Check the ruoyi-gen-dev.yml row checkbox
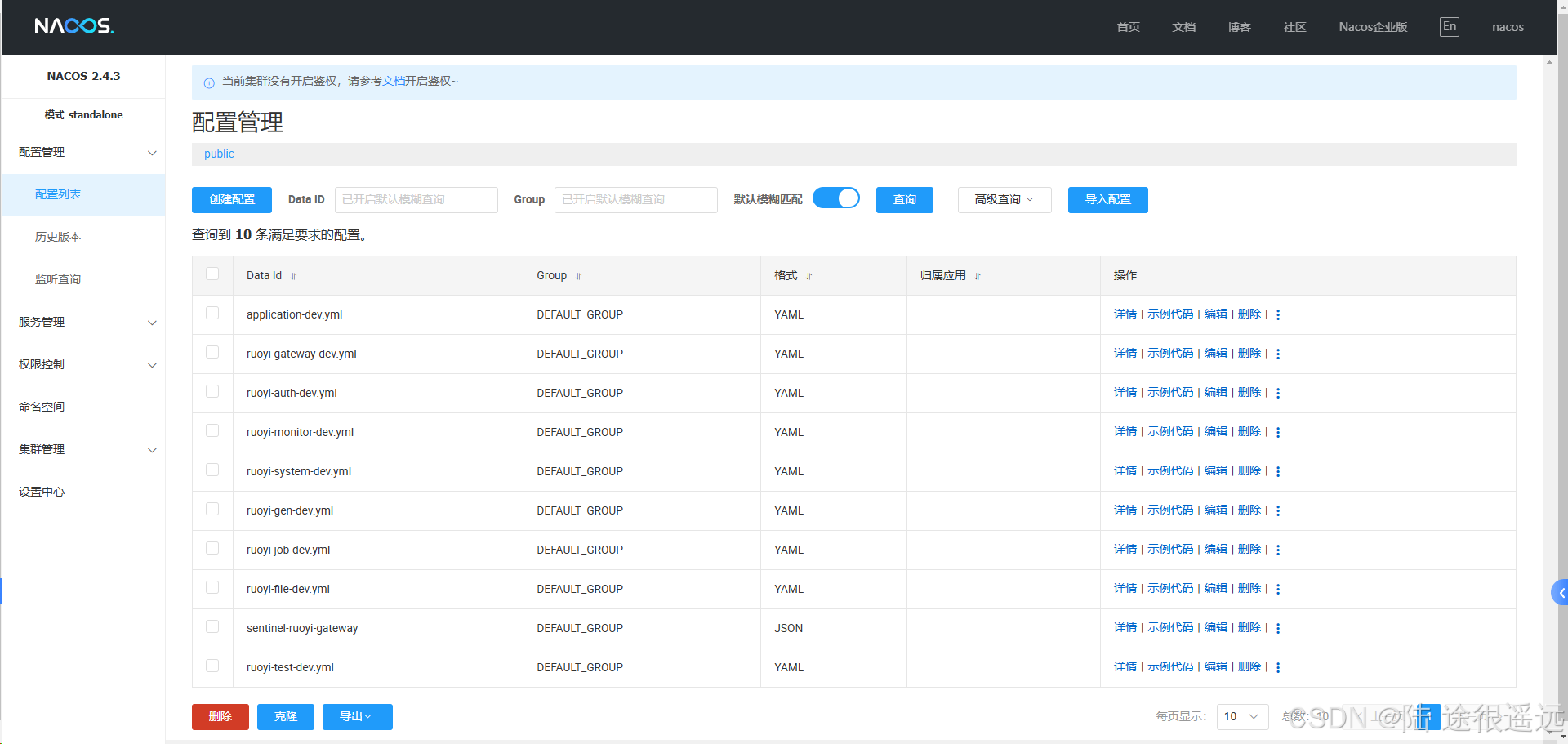This screenshot has width=1568, height=744. point(212,509)
